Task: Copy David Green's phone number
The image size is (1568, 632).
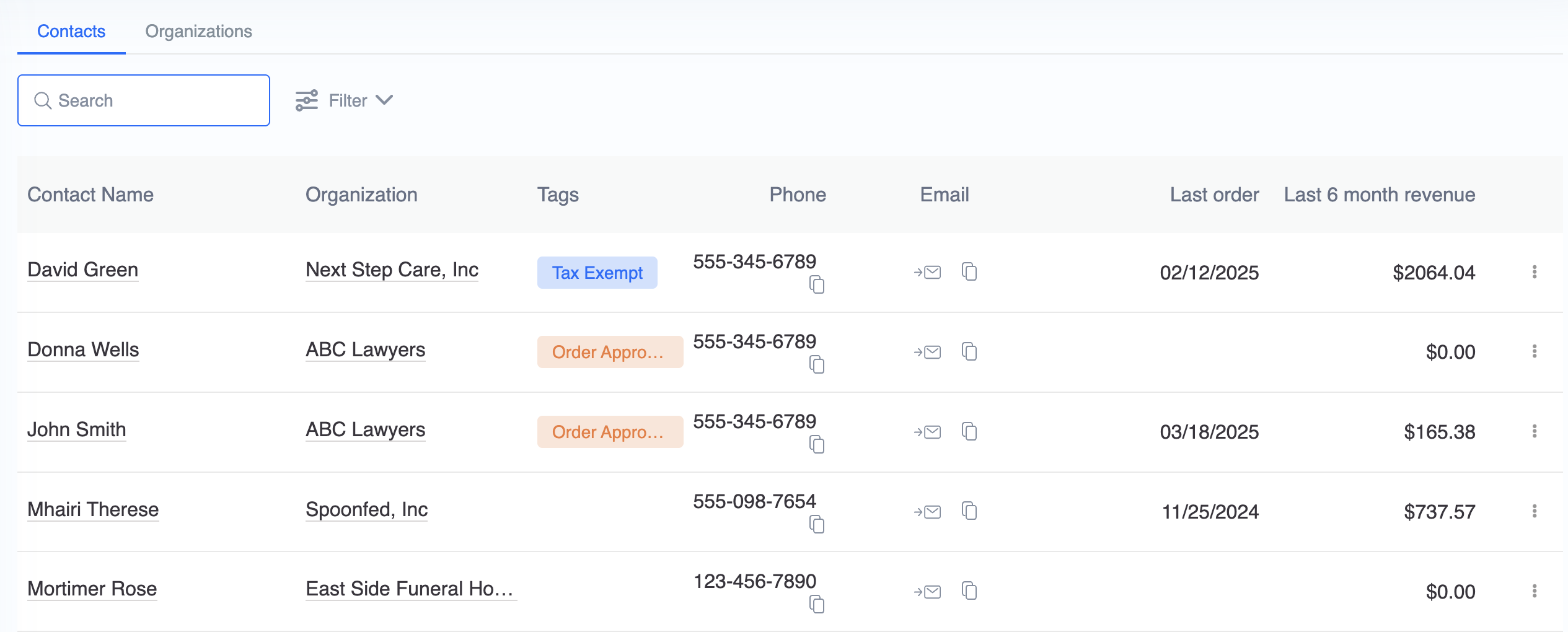Action: pos(817,284)
